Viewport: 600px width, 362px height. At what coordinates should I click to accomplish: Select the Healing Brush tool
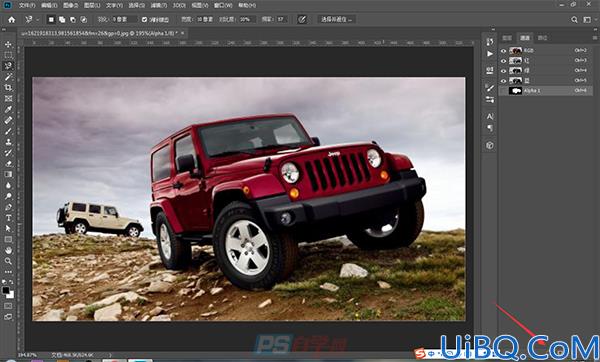point(8,120)
